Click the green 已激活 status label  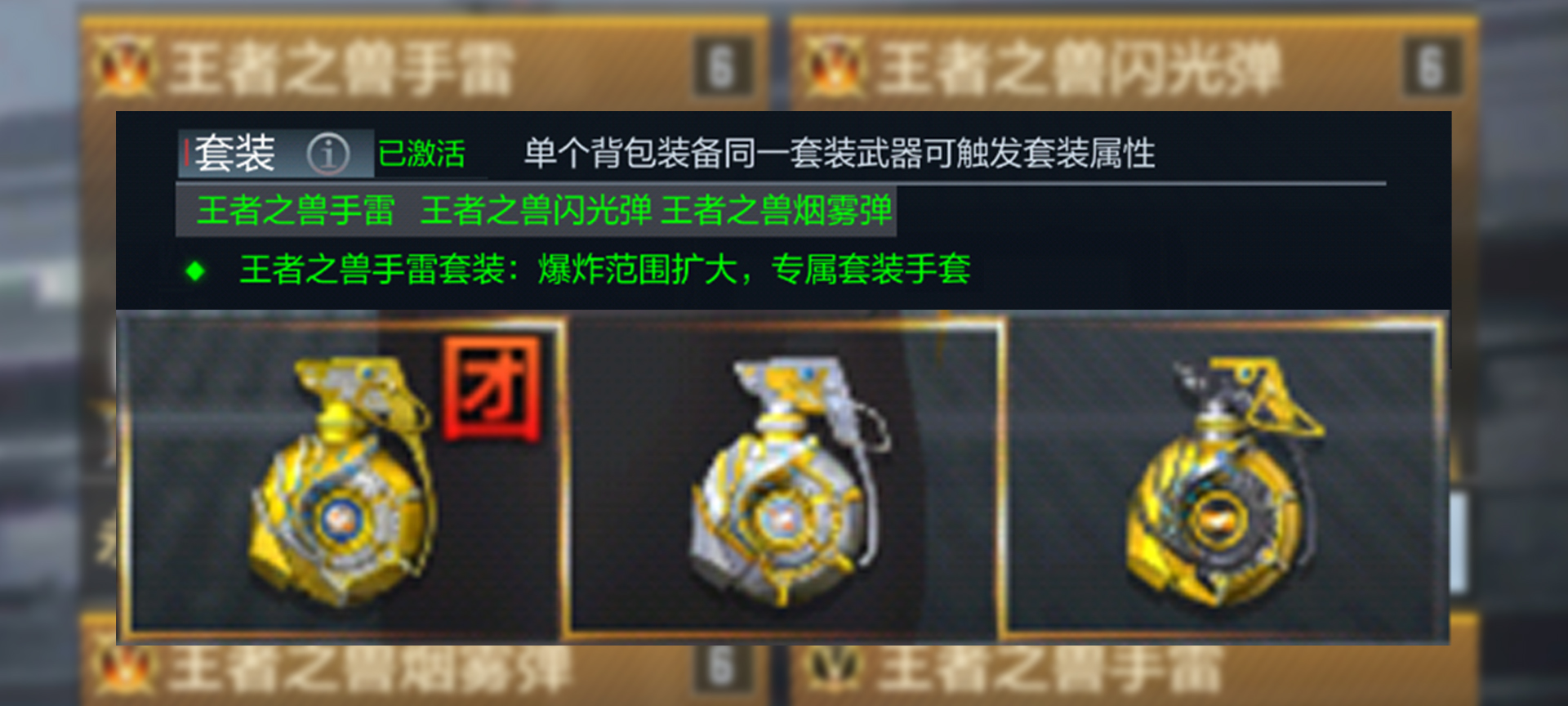[421, 154]
